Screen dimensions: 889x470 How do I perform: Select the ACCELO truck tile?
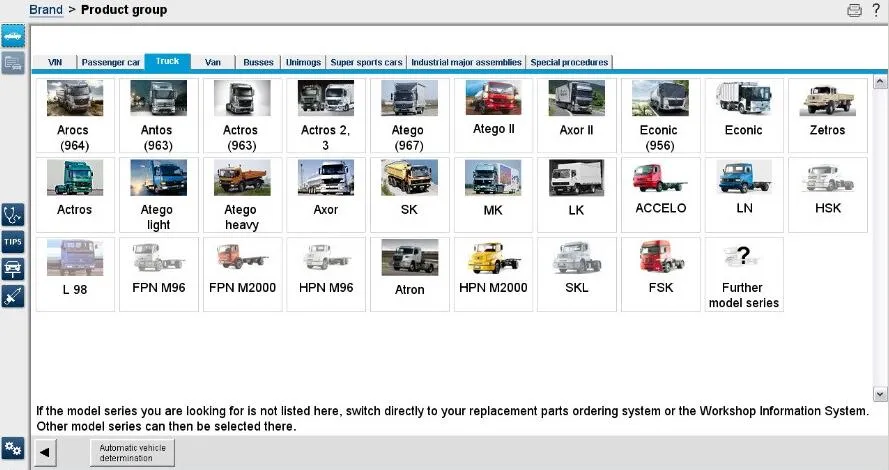tap(661, 195)
